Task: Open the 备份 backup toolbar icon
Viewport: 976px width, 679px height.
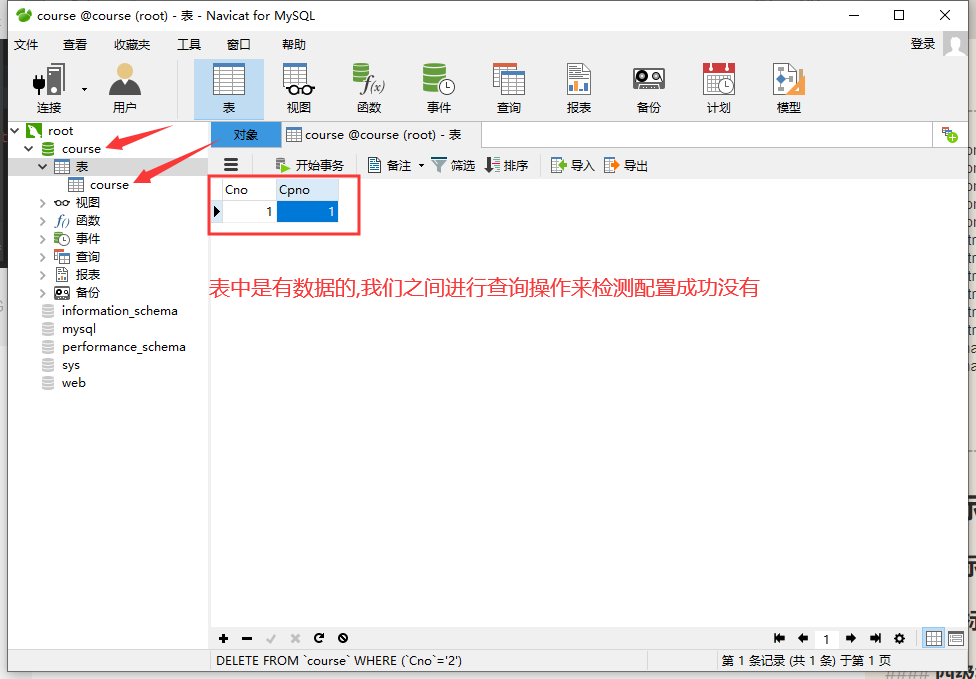Action: (649, 88)
